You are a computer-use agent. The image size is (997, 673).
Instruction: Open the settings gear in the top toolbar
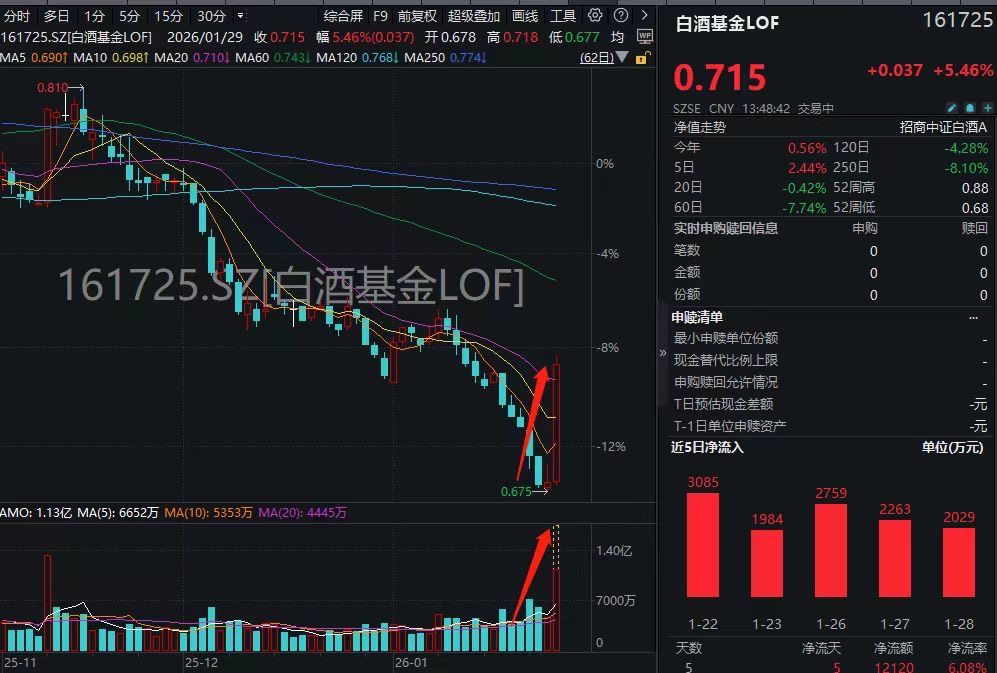595,15
